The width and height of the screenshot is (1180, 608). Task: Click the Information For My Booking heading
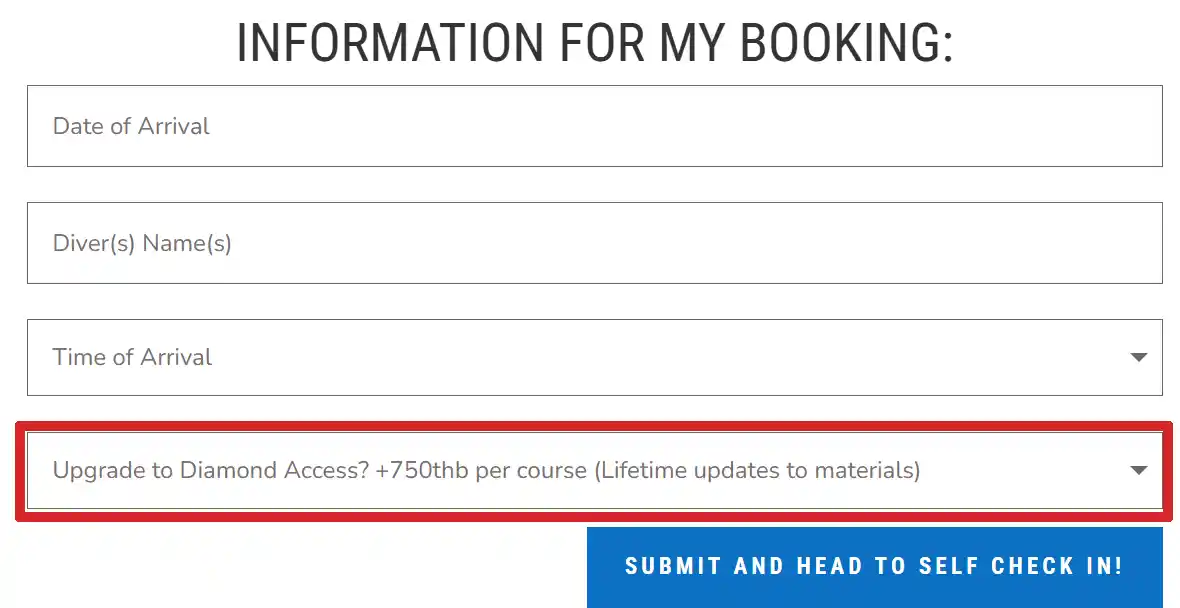(594, 42)
